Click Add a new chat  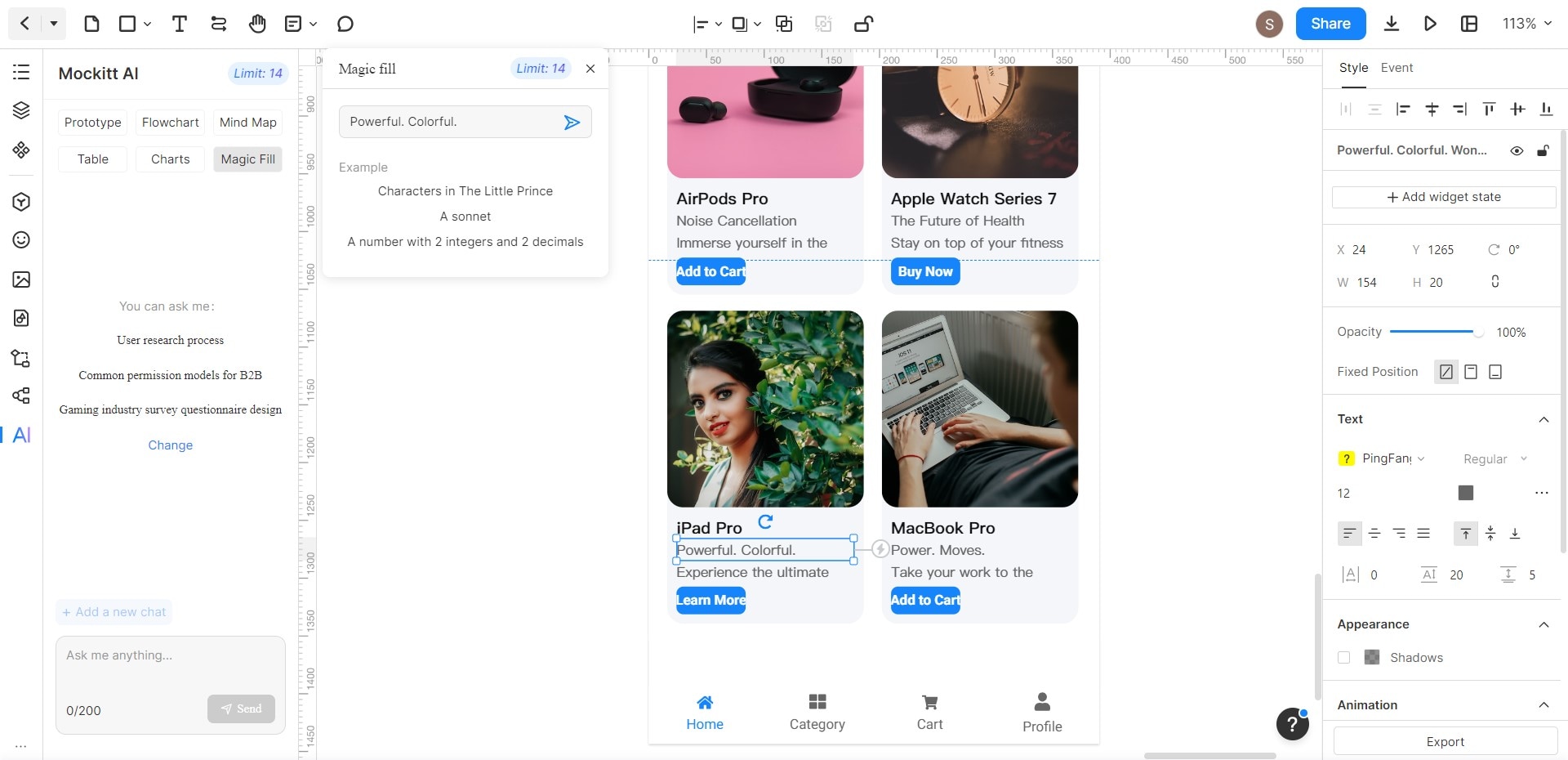pos(114,612)
